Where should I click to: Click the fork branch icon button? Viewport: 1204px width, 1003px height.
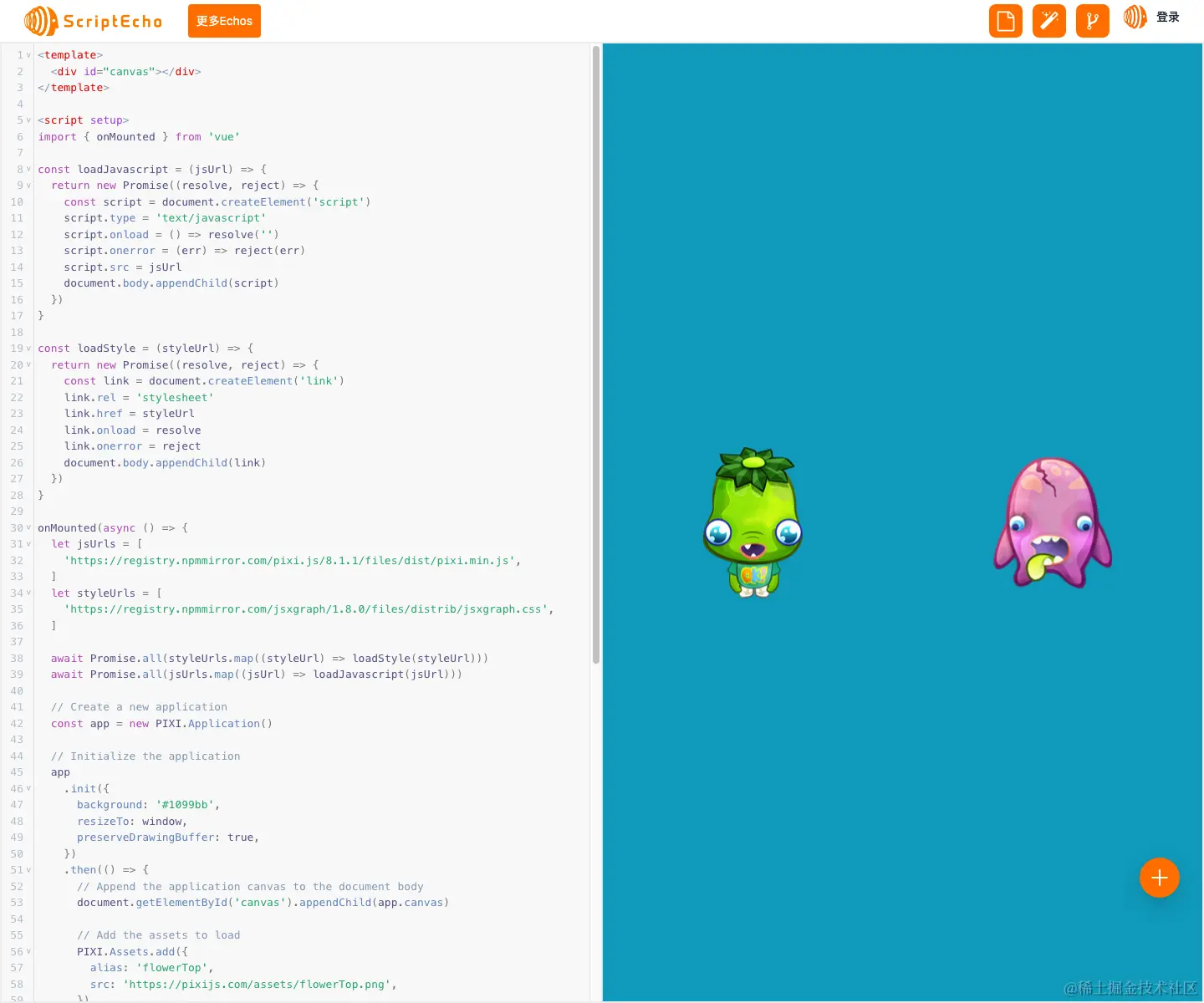point(1093,21)
